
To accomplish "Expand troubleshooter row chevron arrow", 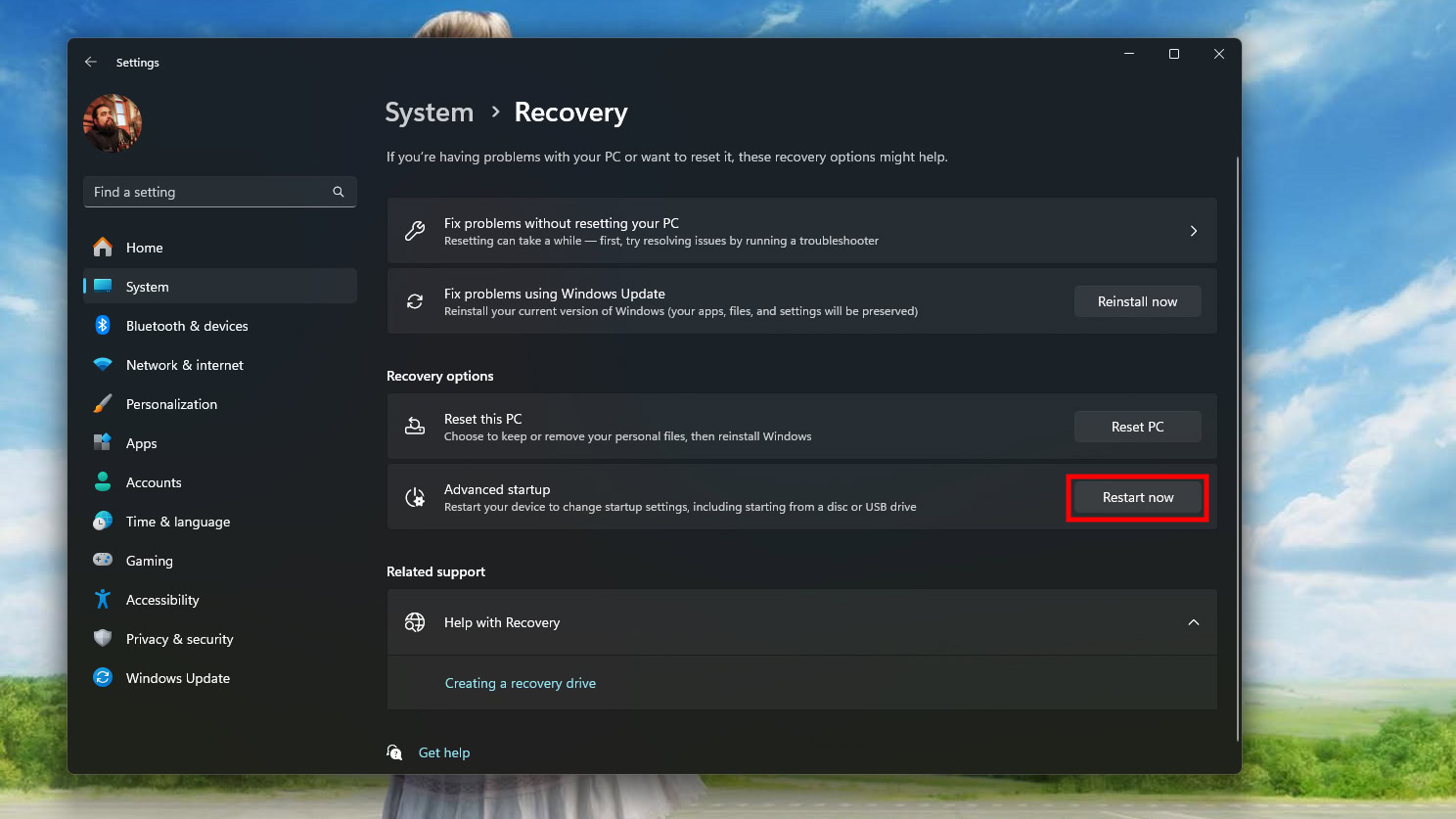I will point(1194,231).
